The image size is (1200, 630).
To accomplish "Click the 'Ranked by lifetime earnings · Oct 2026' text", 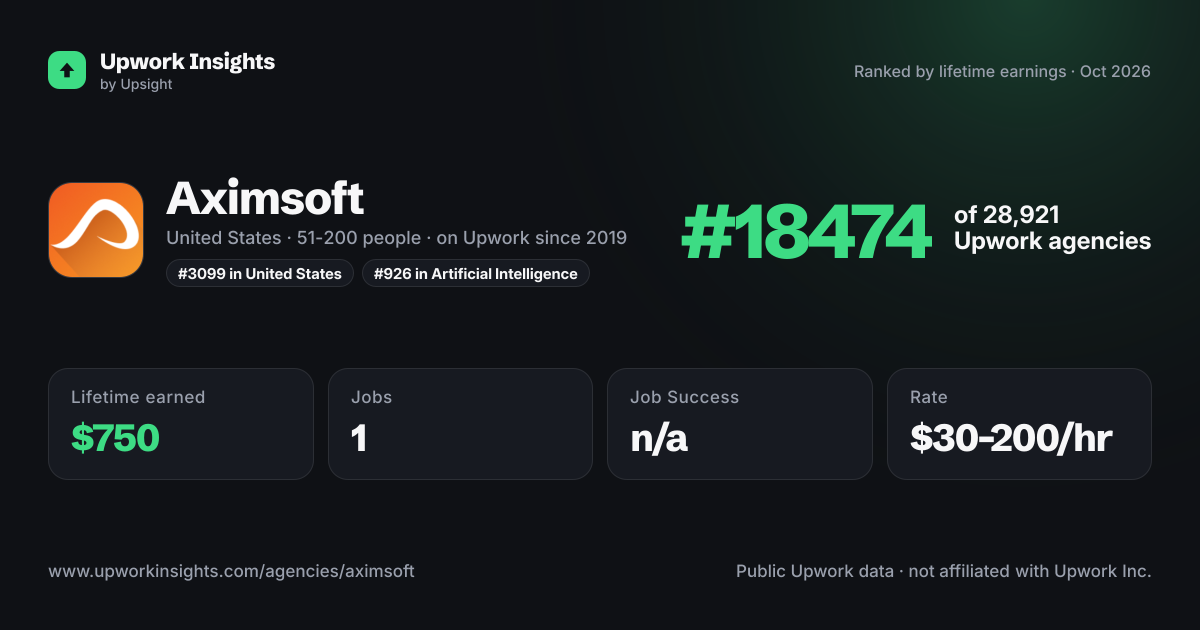I will pyautogui.click(x=1002, y=71).
